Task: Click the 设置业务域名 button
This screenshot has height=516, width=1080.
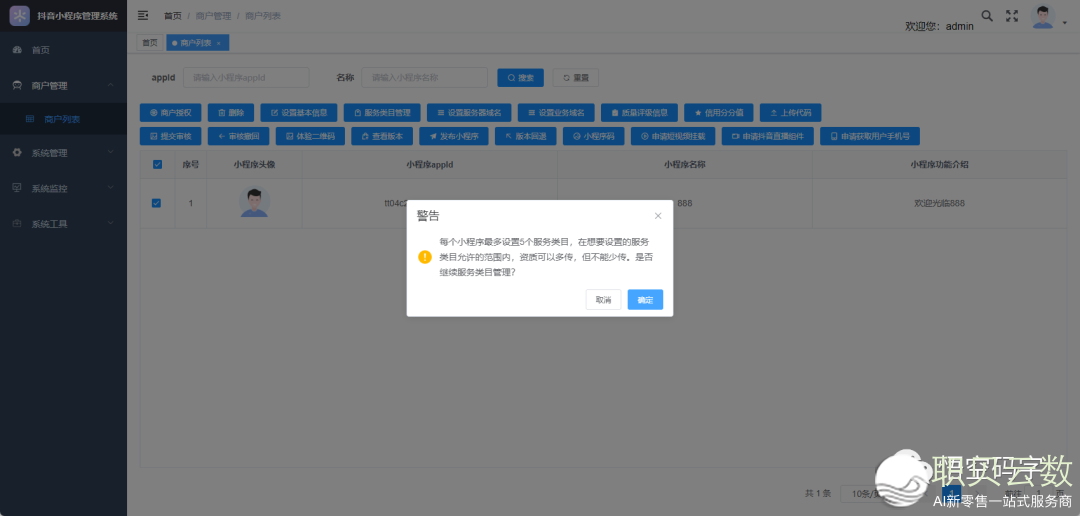Action: [556, 112]
